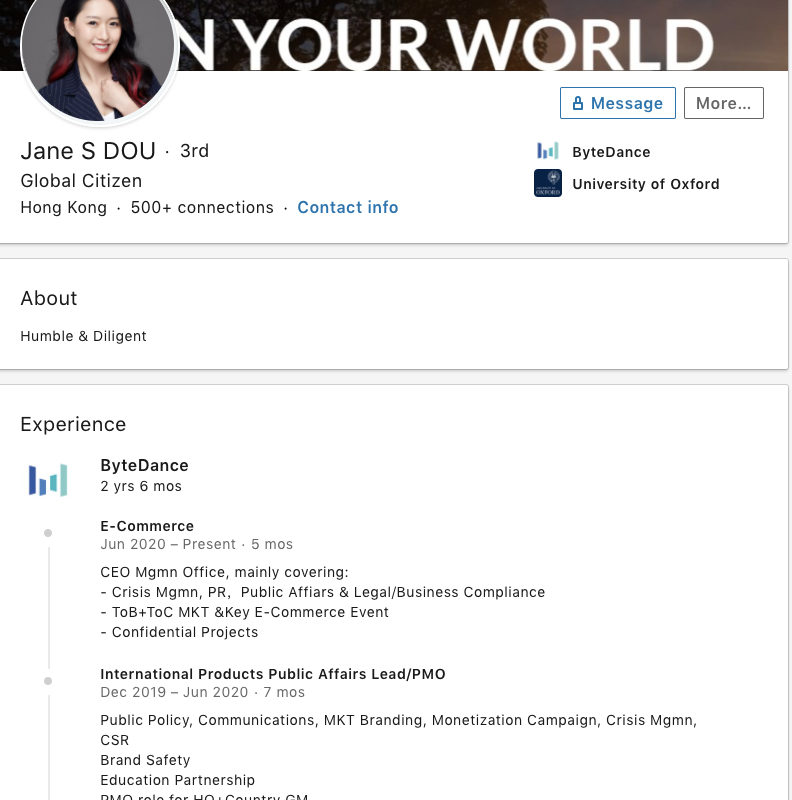The width and height of the screenshot is (792, 800).
Task: Click the ByteDance logo in the profile header
Action: 547,152
